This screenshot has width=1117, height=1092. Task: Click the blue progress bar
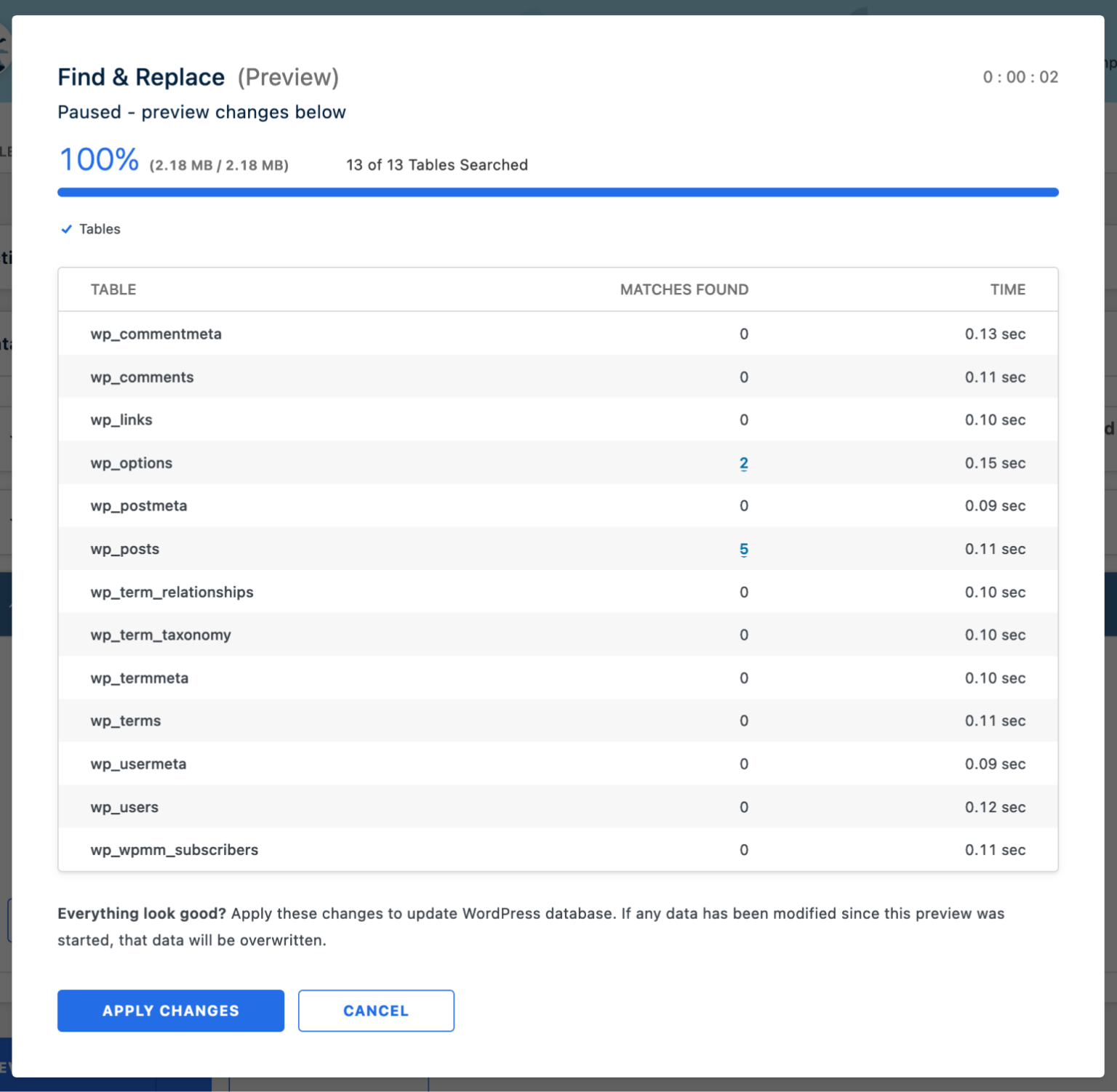tap(557, 193)
